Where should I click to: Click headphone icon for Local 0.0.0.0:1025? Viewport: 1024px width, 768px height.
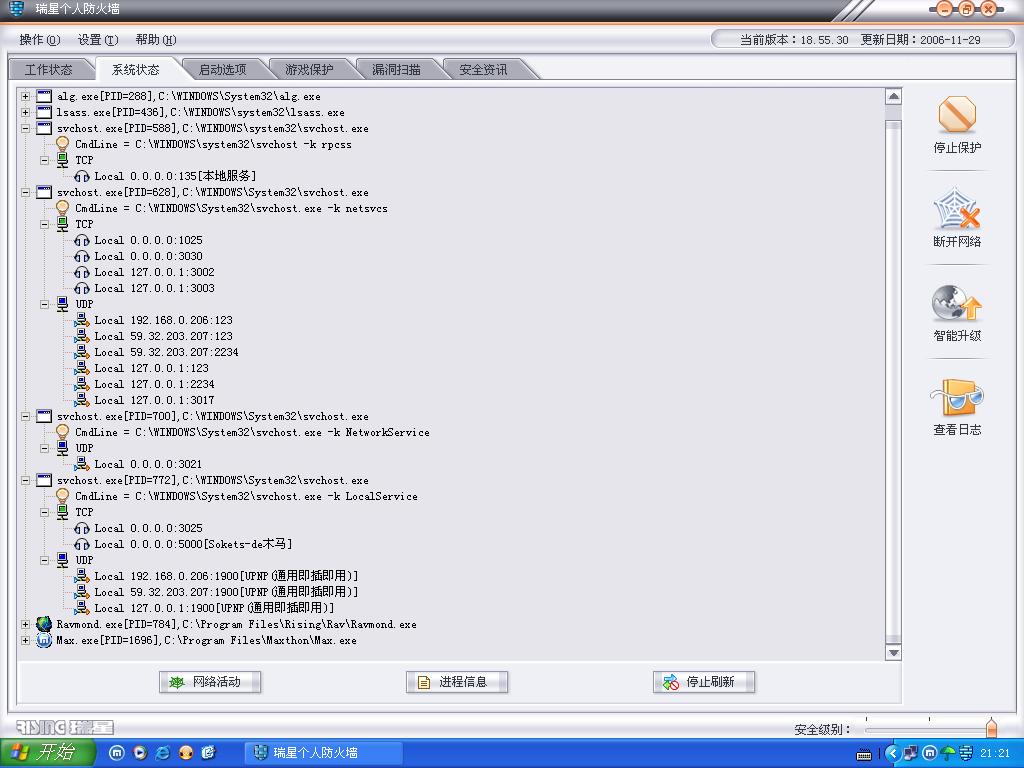82,240
